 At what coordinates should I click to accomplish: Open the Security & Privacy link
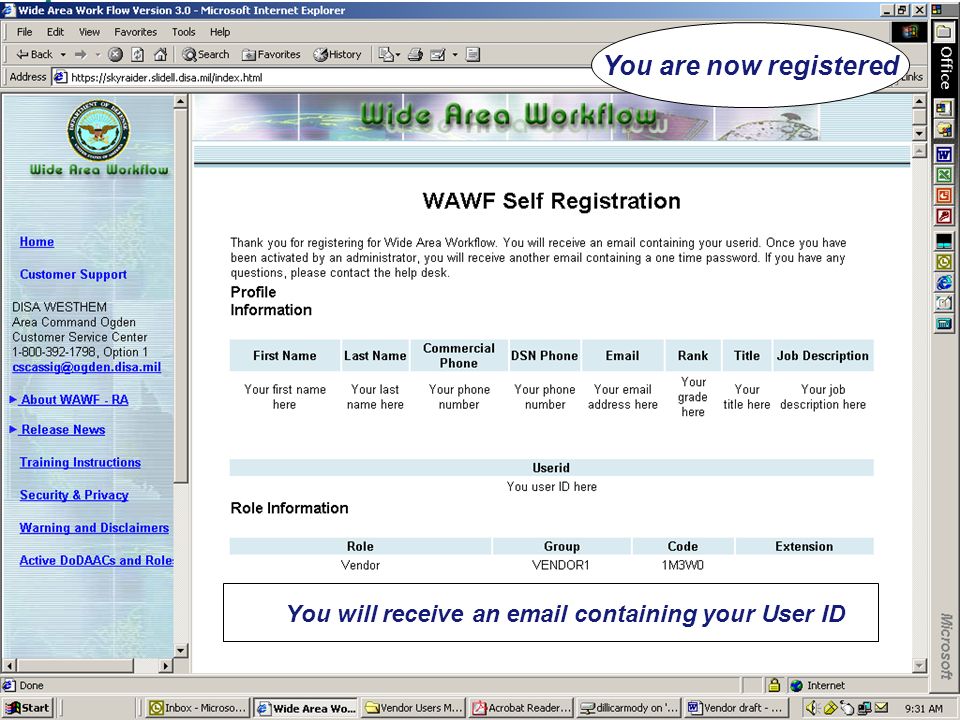pyautogui.click(x=74, y=495)
